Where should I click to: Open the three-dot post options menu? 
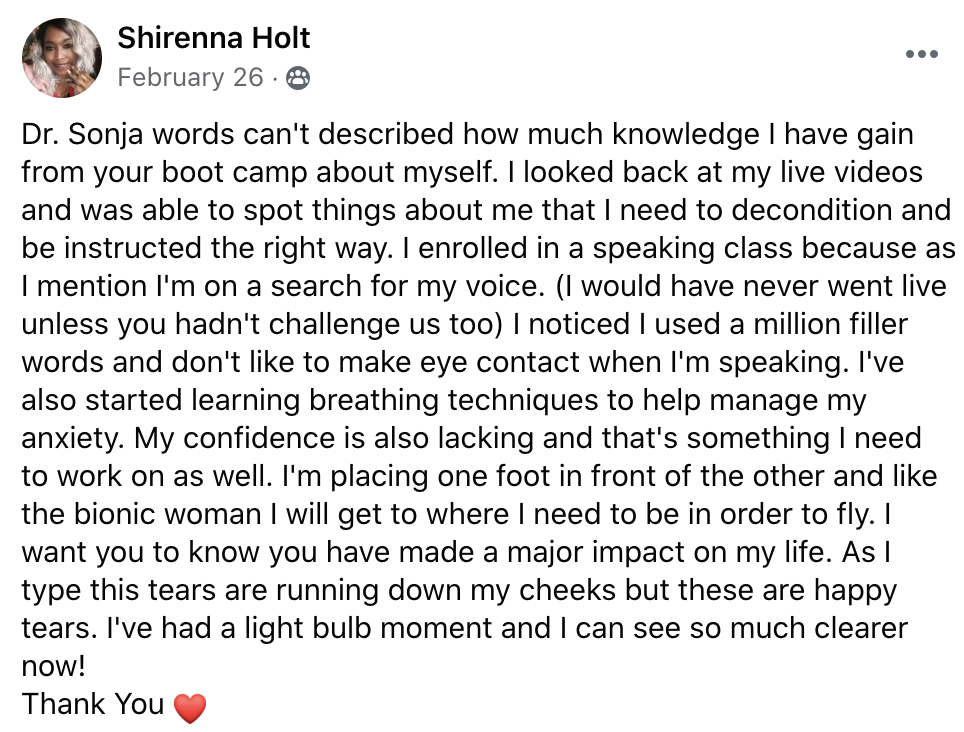click(922, 54)
